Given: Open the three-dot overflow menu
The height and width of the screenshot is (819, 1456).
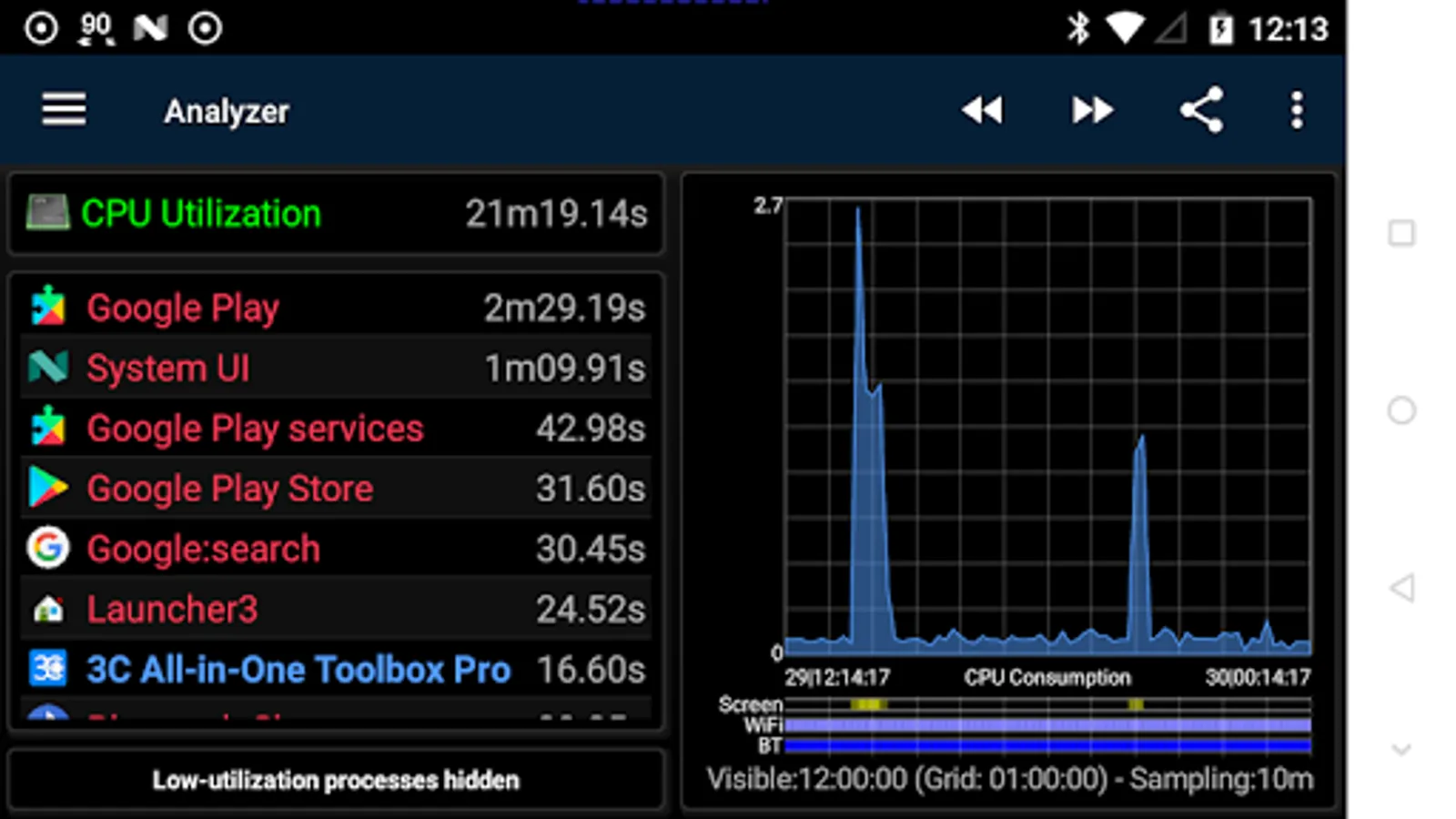Looking at the screenshot, I should tap(1297, 110).
